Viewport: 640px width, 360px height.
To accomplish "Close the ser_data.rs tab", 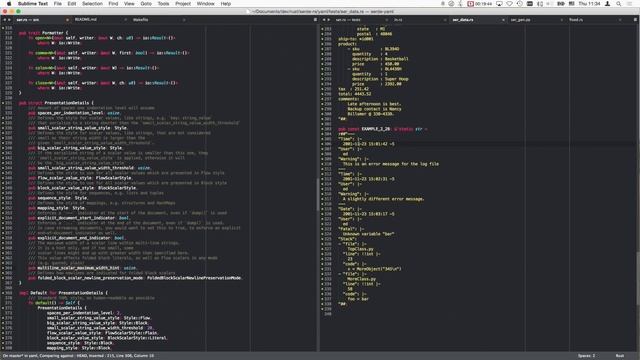I will point(503,20).
